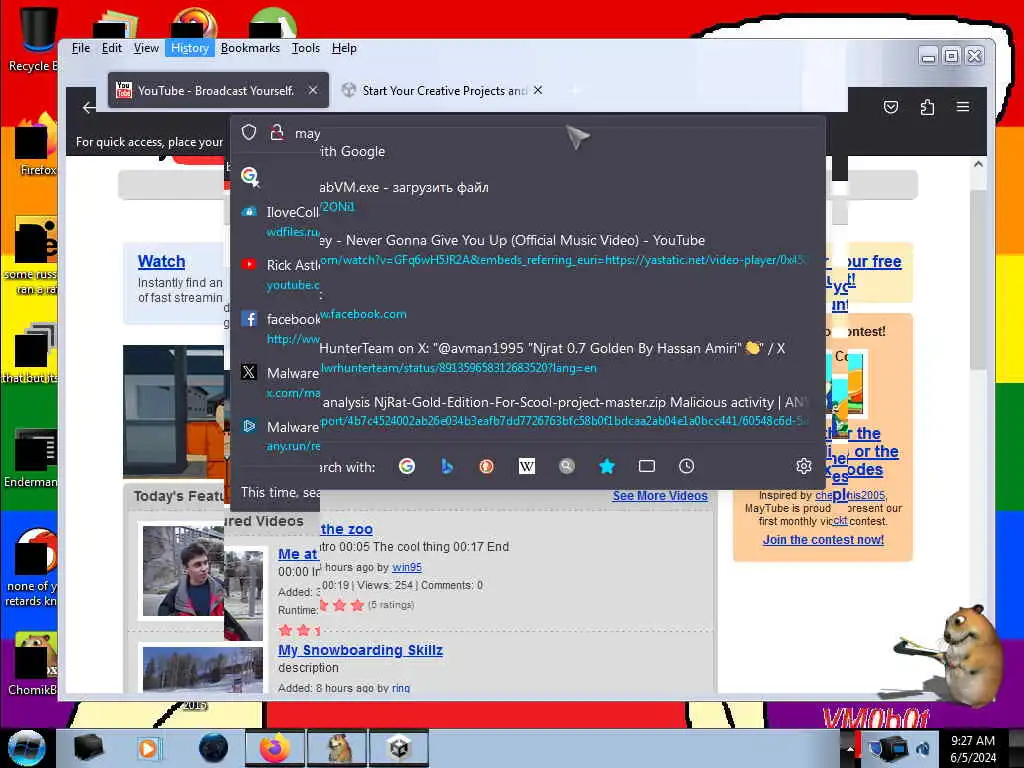The image size is (1024, 768).
Task: Open the Edit menu
Action: point(112,48)
